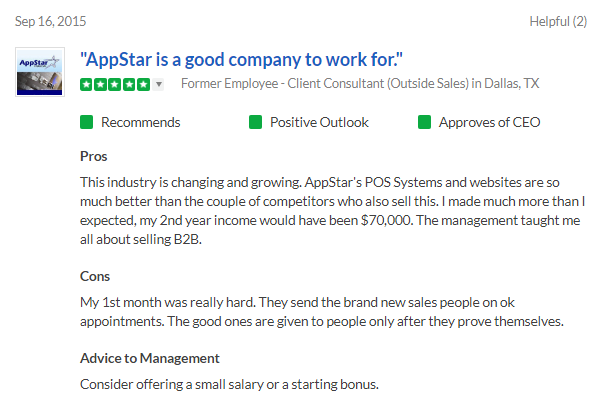Select the Positive Outlook label text

[319, 122]
